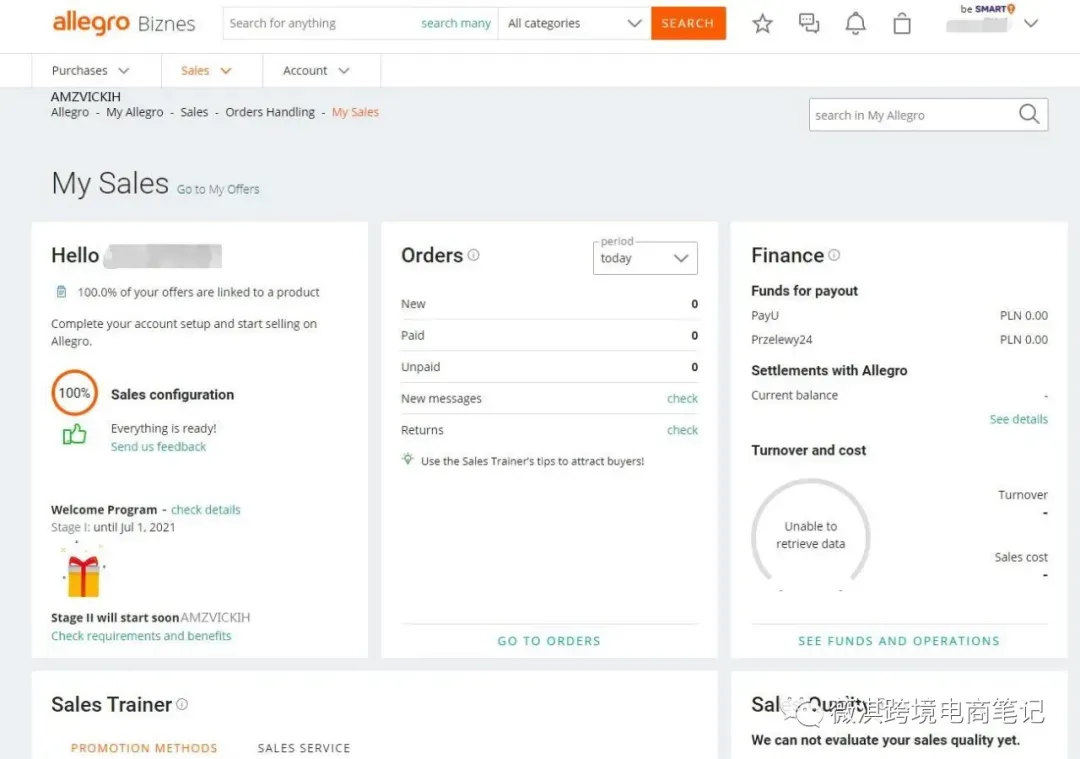Click the New orders row
1080x759 pixels.
point(549,304)
